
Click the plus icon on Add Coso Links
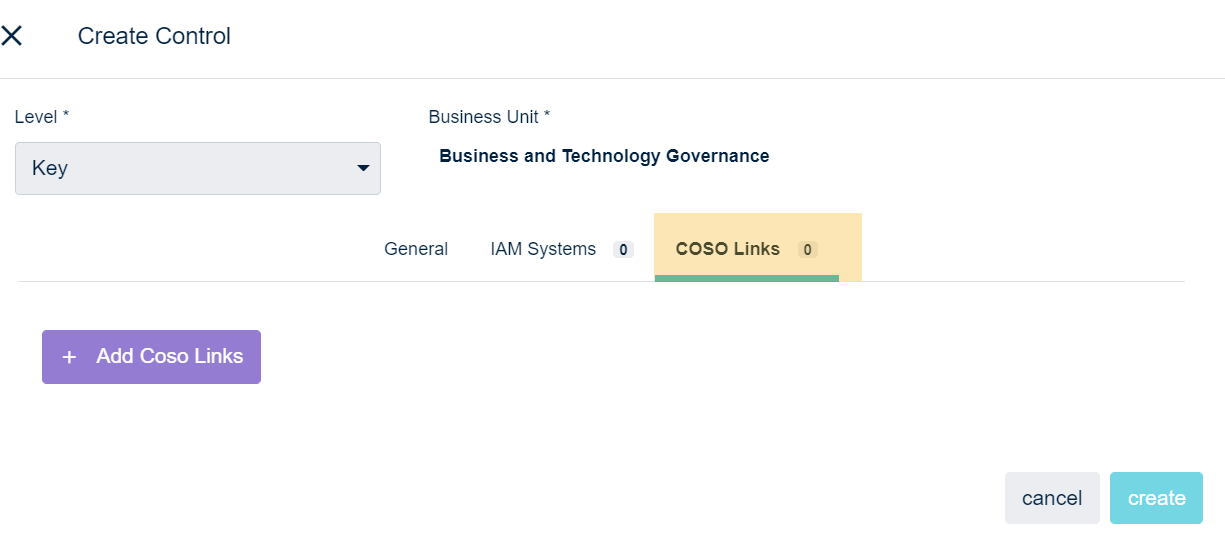(69, 357)
